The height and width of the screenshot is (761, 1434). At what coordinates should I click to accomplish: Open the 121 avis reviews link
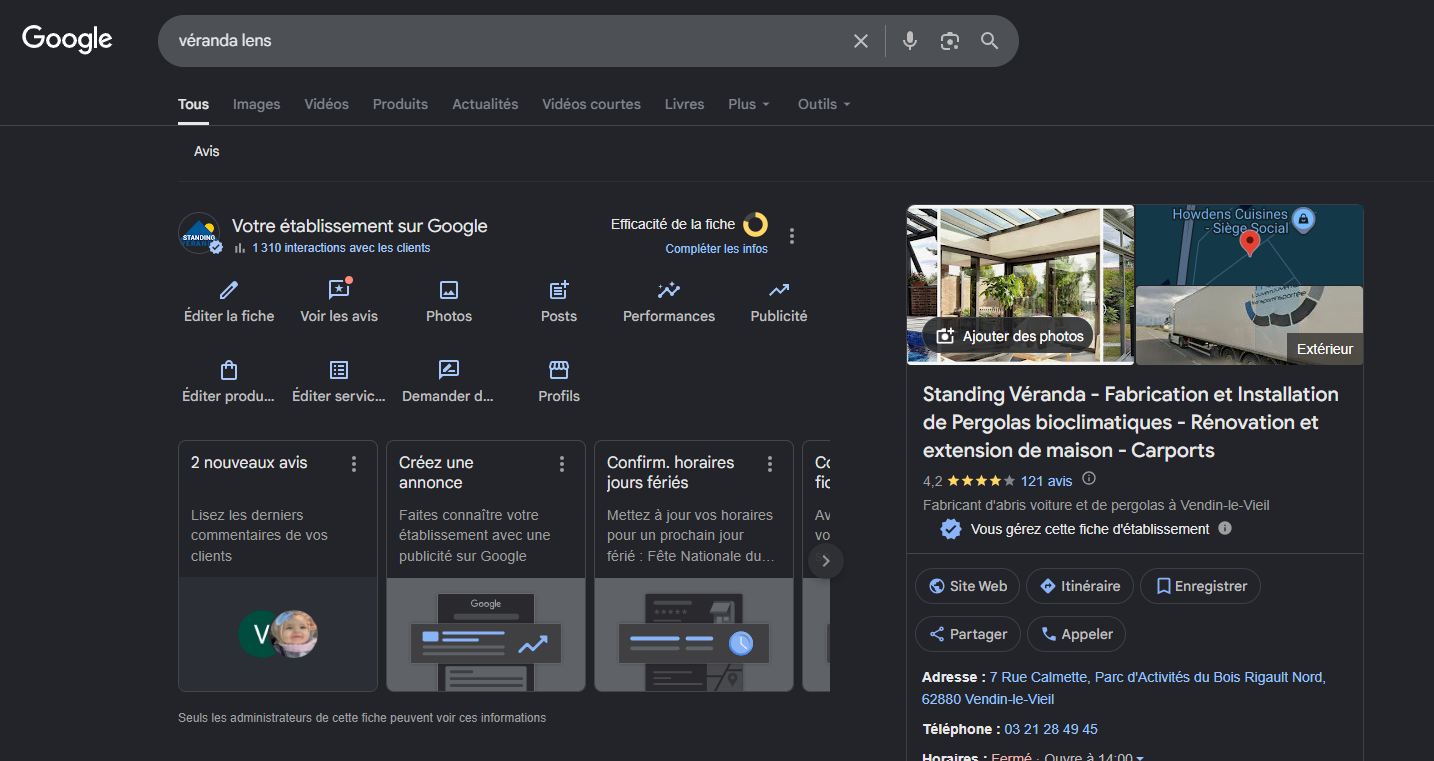click(x=1046, y=480)
